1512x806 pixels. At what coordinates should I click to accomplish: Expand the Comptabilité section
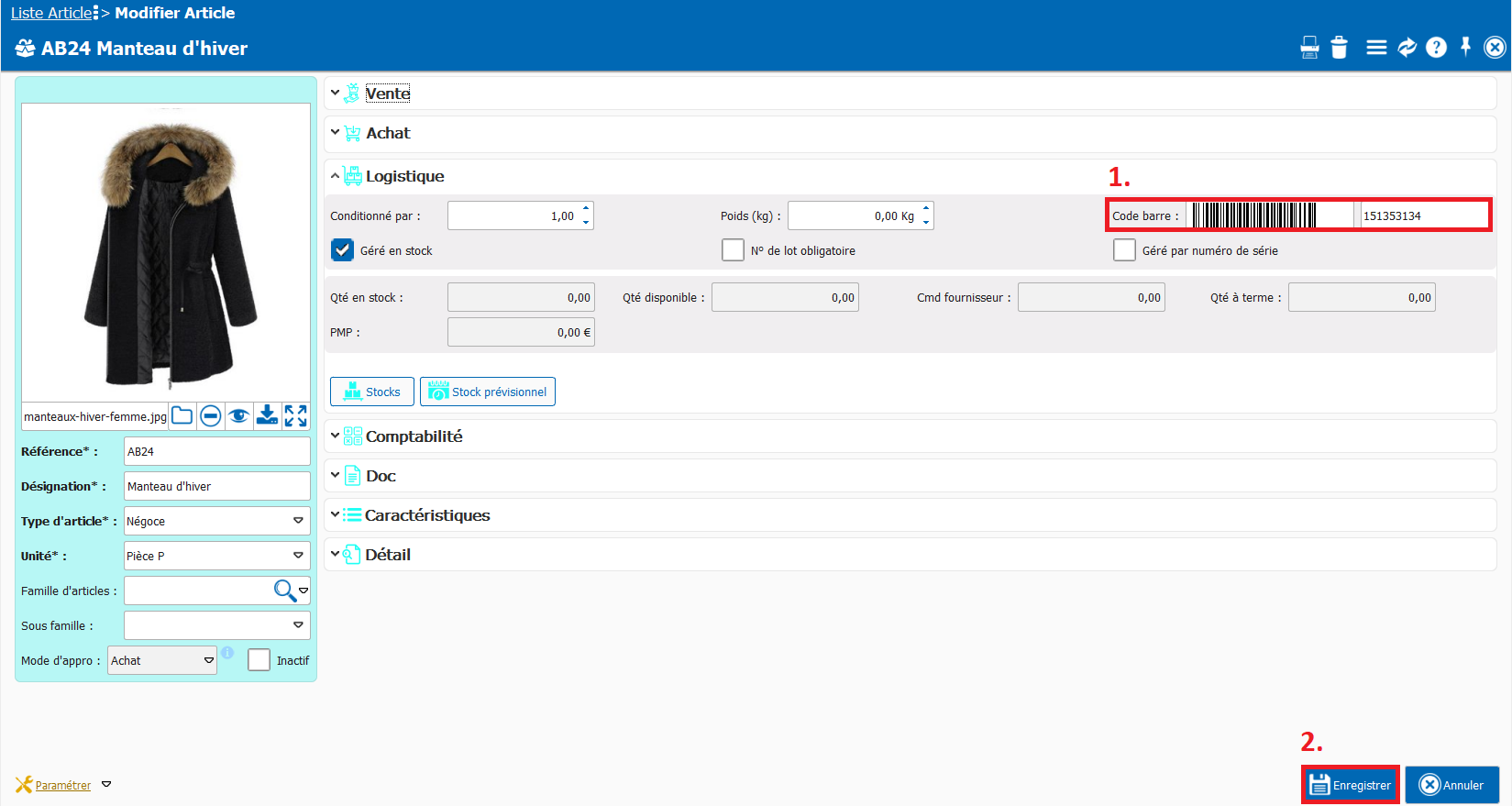coord(414,436)
